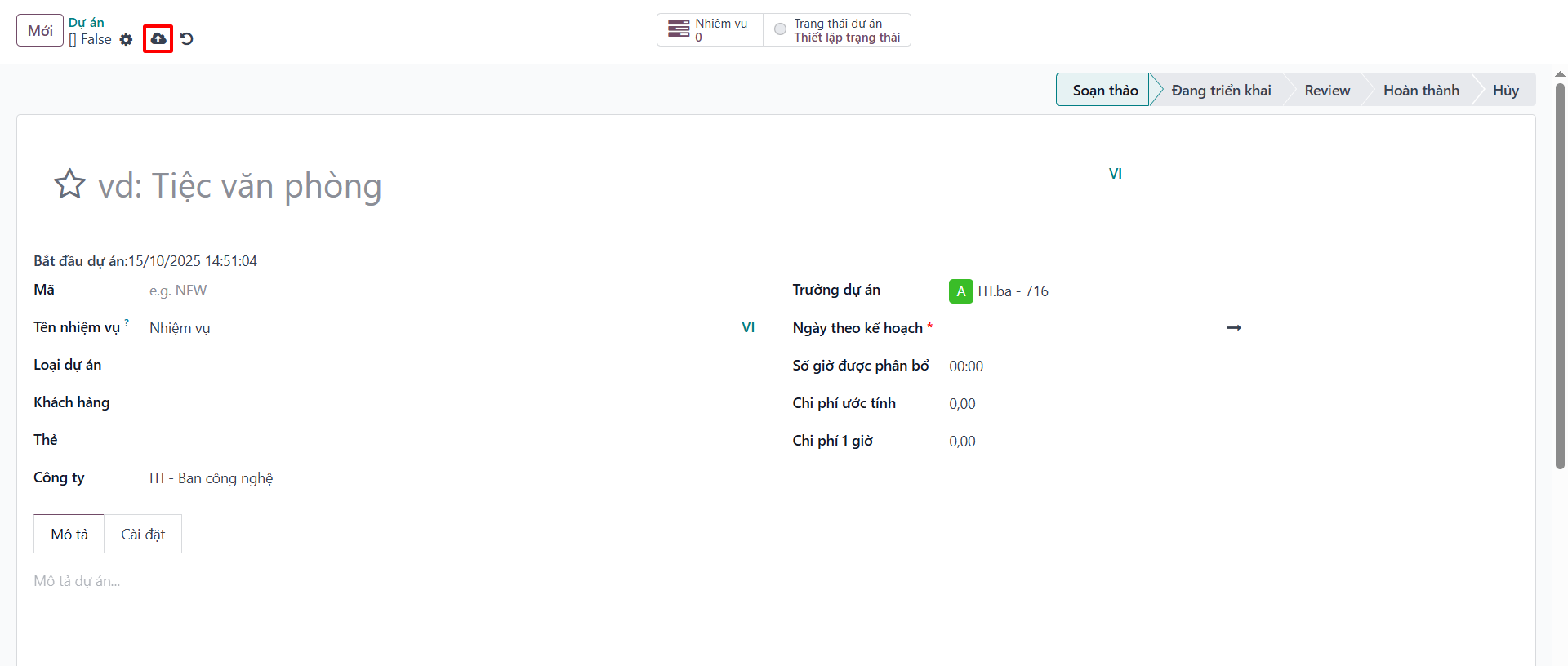This screenshot has height=666, width=1568.
Task: Click the cloud upload save icon
Action: coord(158,38)
